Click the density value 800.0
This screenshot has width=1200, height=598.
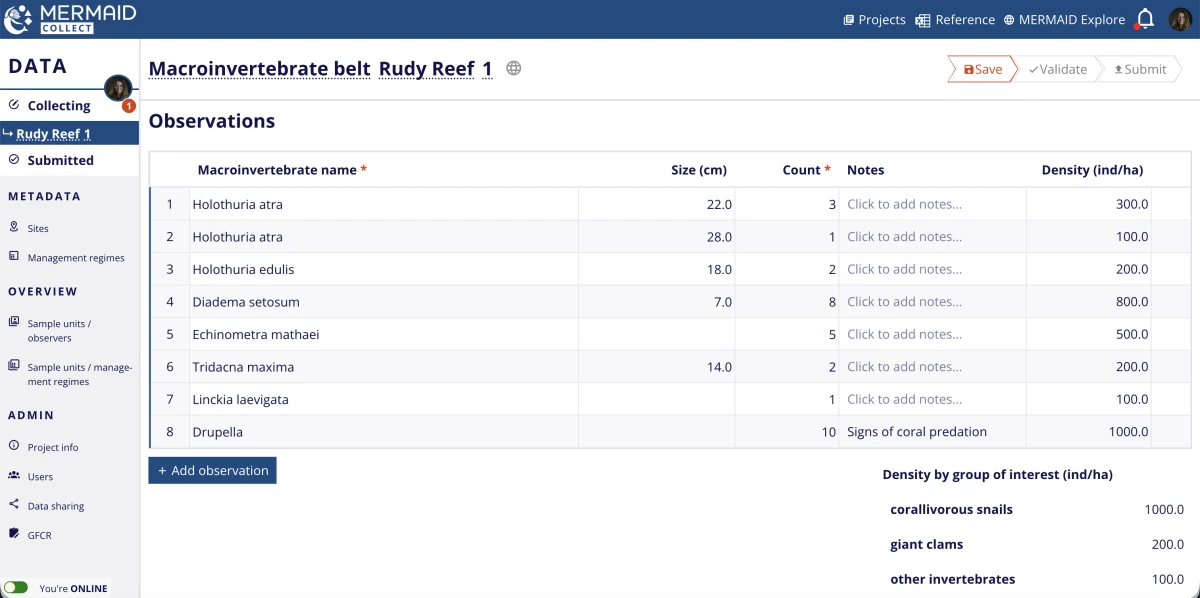[x=1131, y=302]
